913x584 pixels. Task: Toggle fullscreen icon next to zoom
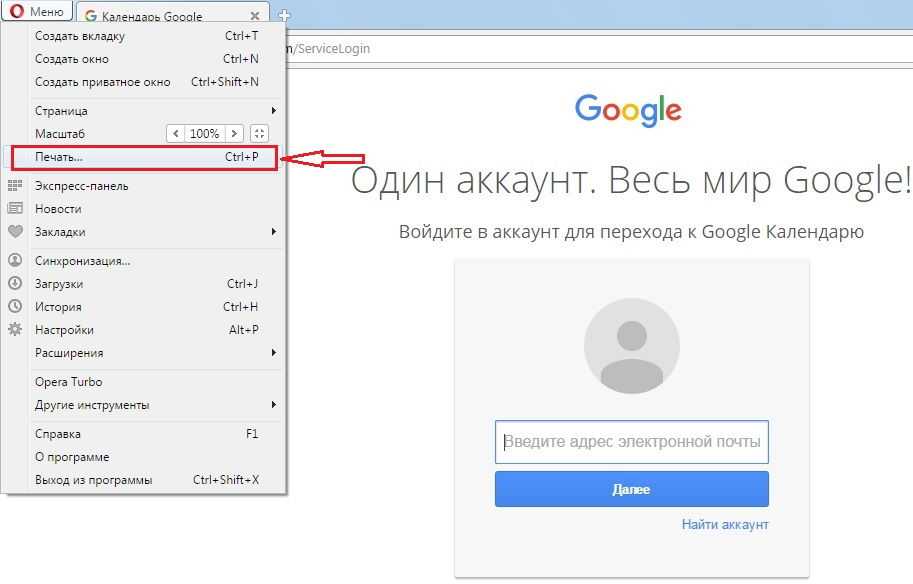pos(260,134)
